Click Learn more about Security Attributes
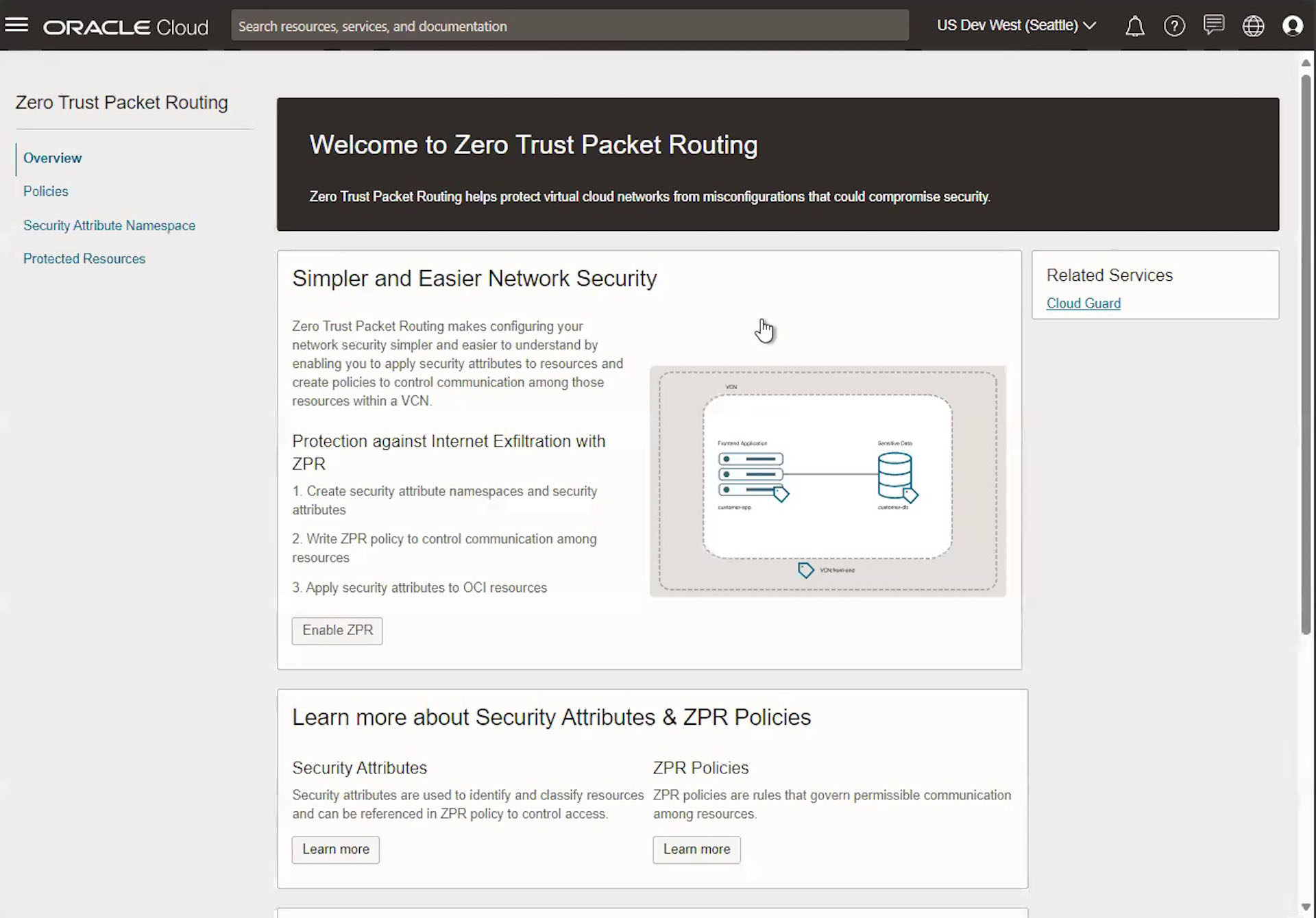 pyautogui.click(x=336, y=849)
